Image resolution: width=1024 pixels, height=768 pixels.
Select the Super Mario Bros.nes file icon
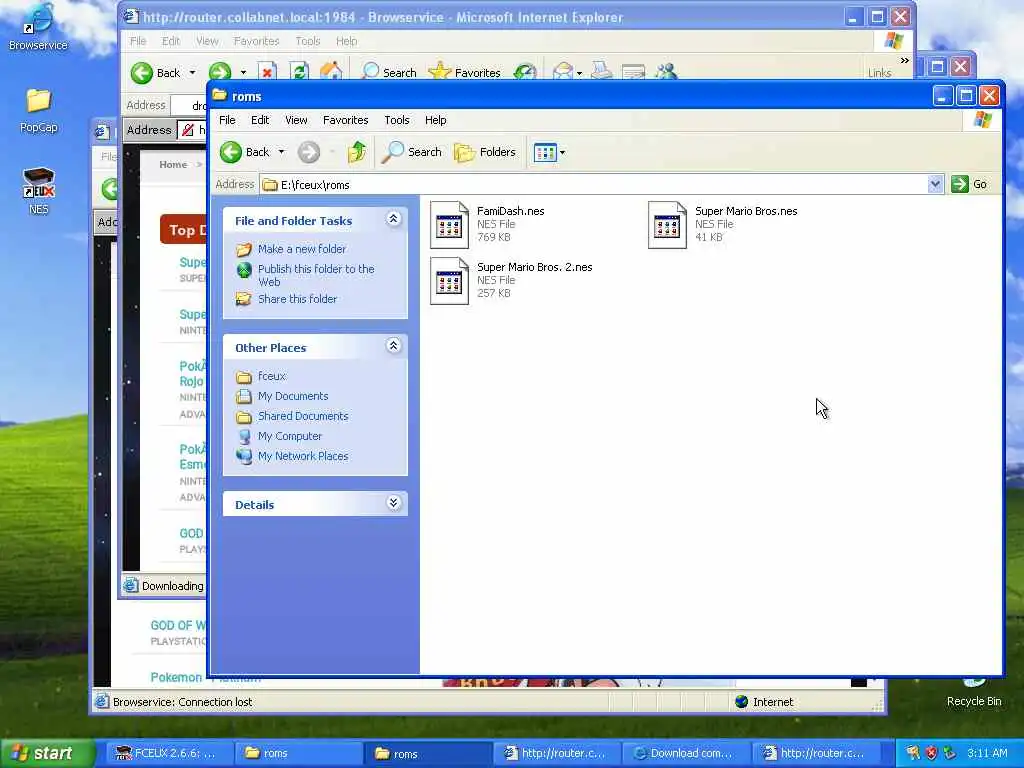pos(667,225)
